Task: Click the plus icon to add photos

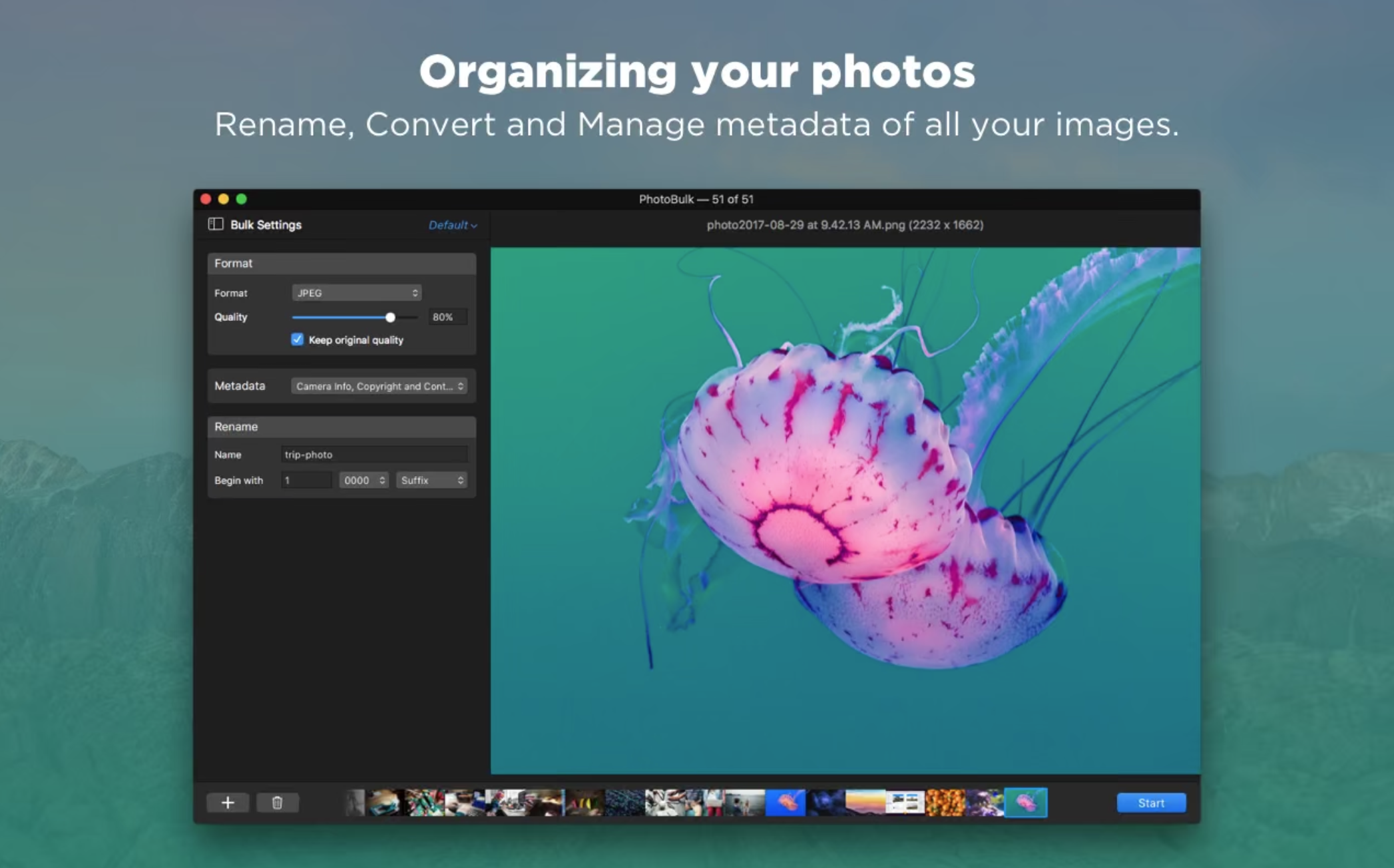Action: click(x=228, y=803)
